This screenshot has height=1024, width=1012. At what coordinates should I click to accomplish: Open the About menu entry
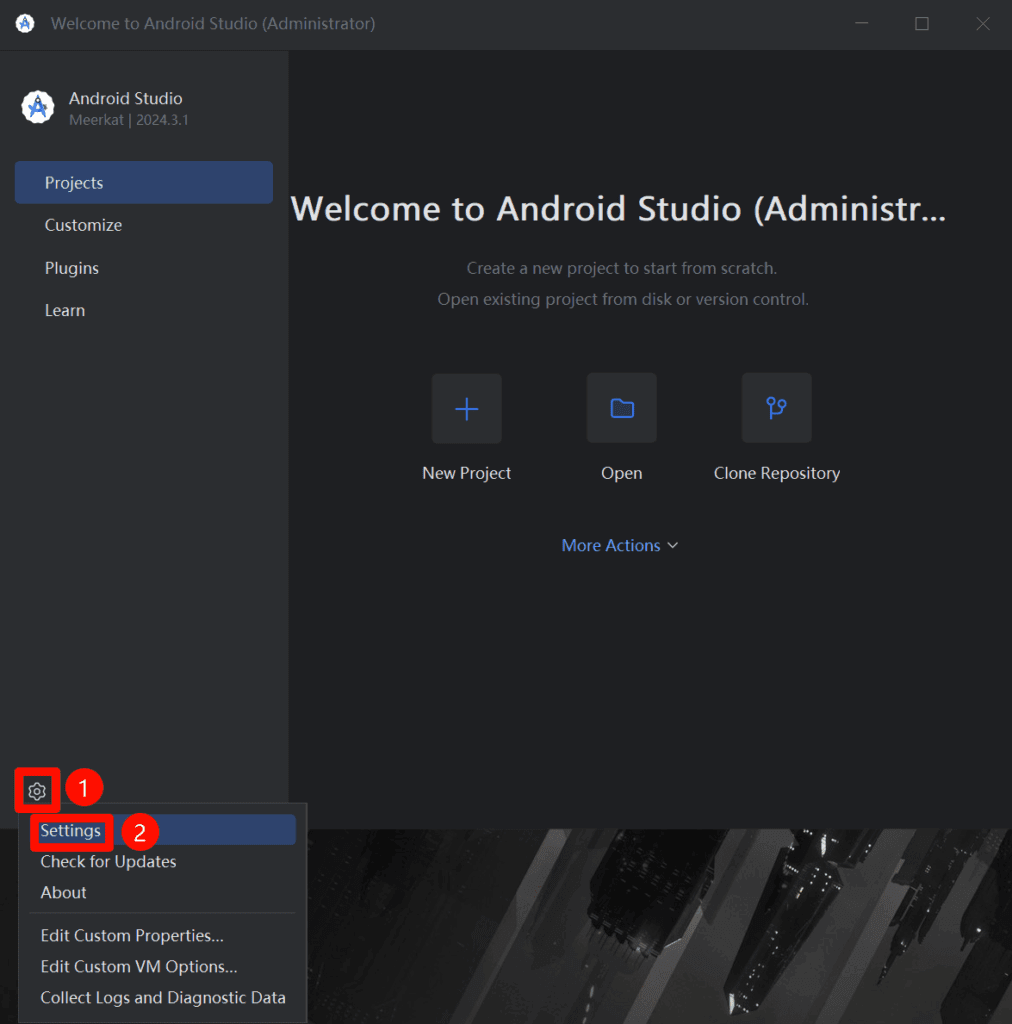[x=63, y=892]
